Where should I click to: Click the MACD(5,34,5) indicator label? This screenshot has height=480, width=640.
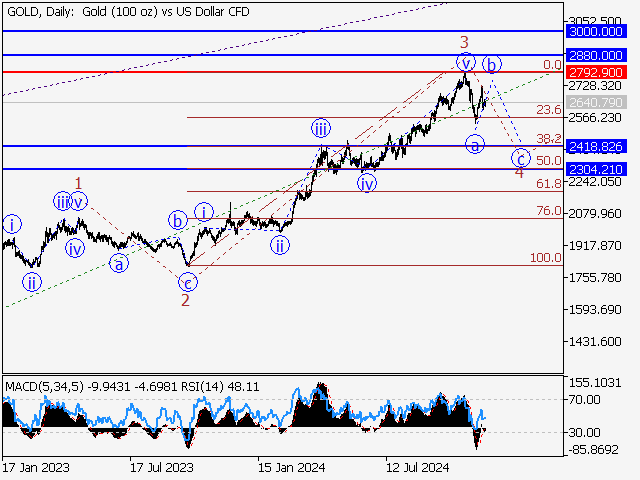[x=44, y=386]
